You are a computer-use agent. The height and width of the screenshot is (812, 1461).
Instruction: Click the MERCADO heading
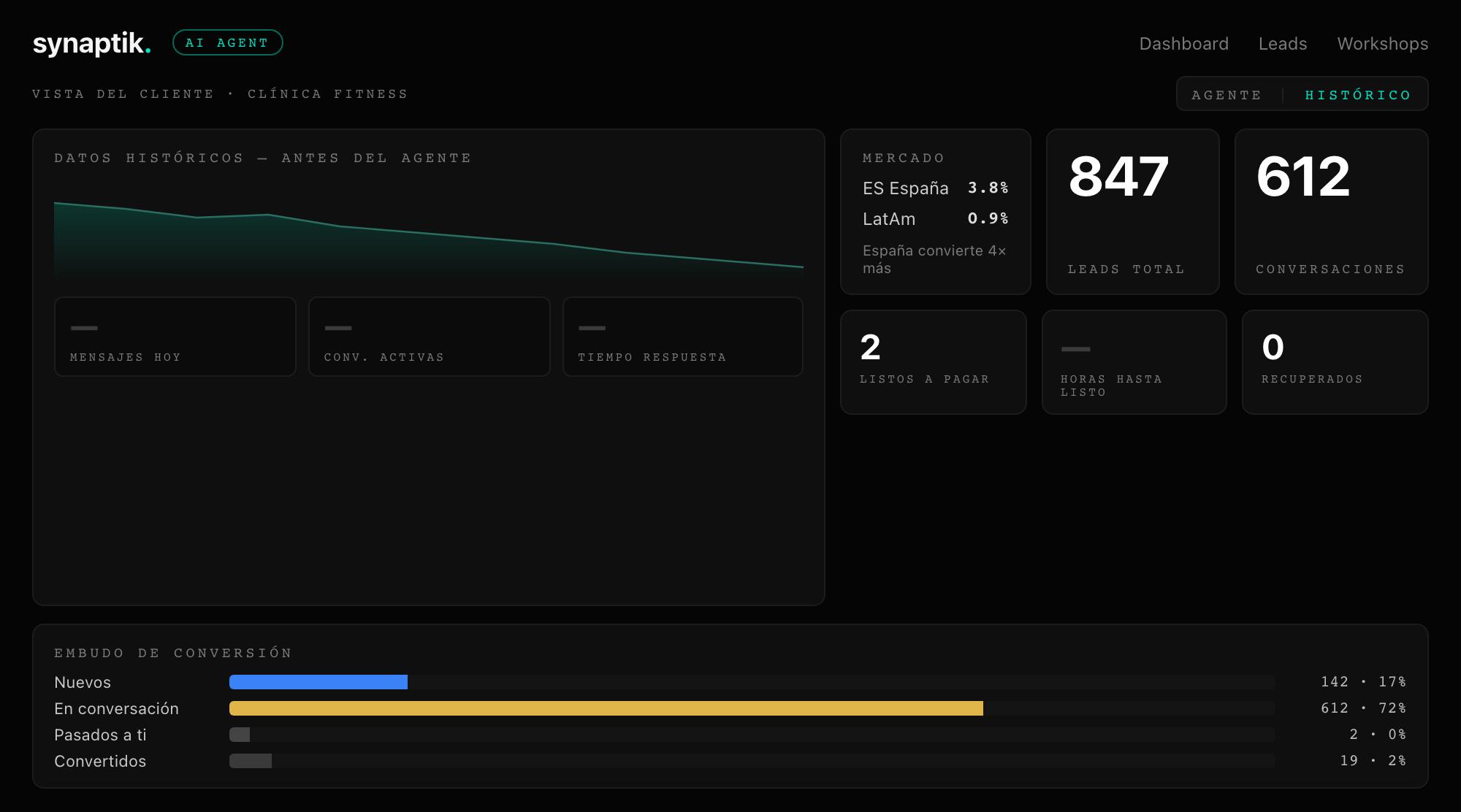pos(904,158)
